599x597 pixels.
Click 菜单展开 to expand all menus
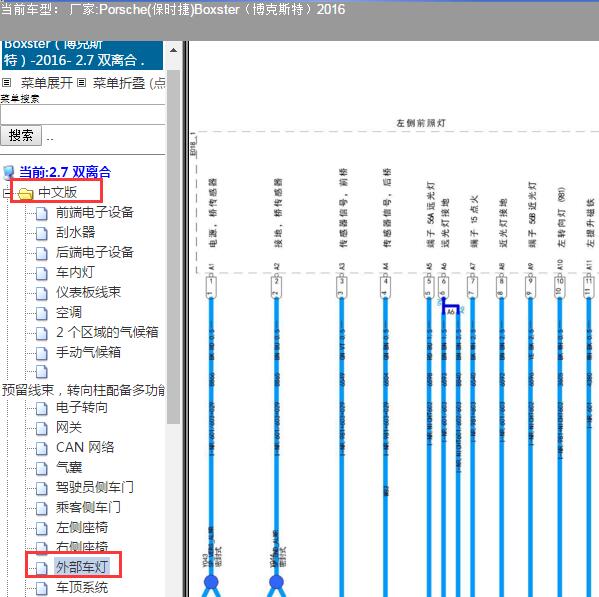[47, 83]
